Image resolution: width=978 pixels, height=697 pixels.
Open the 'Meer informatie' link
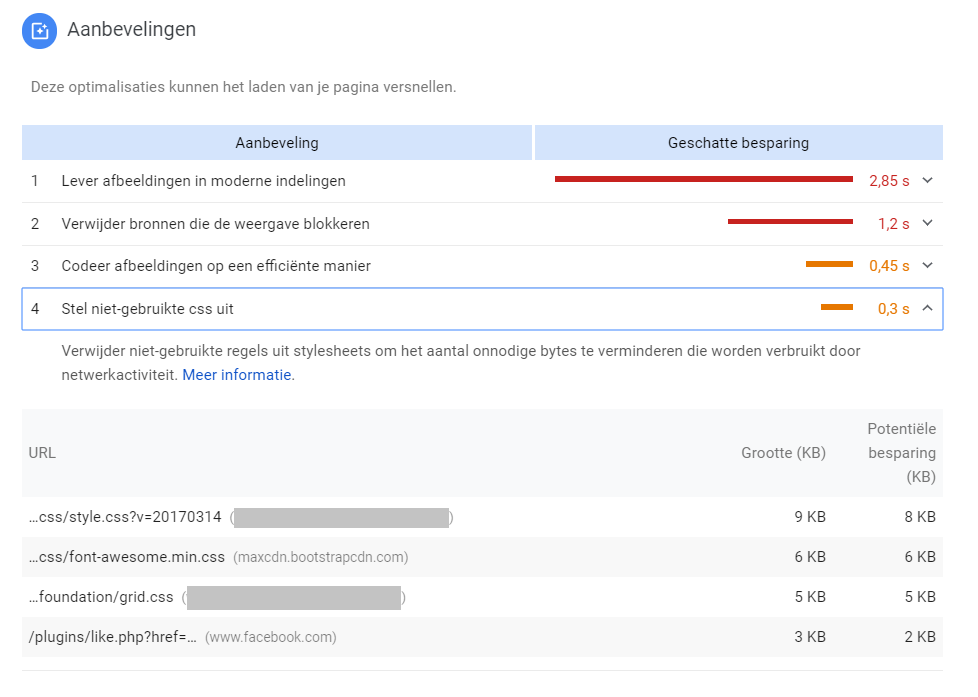[x=237, y=375]
